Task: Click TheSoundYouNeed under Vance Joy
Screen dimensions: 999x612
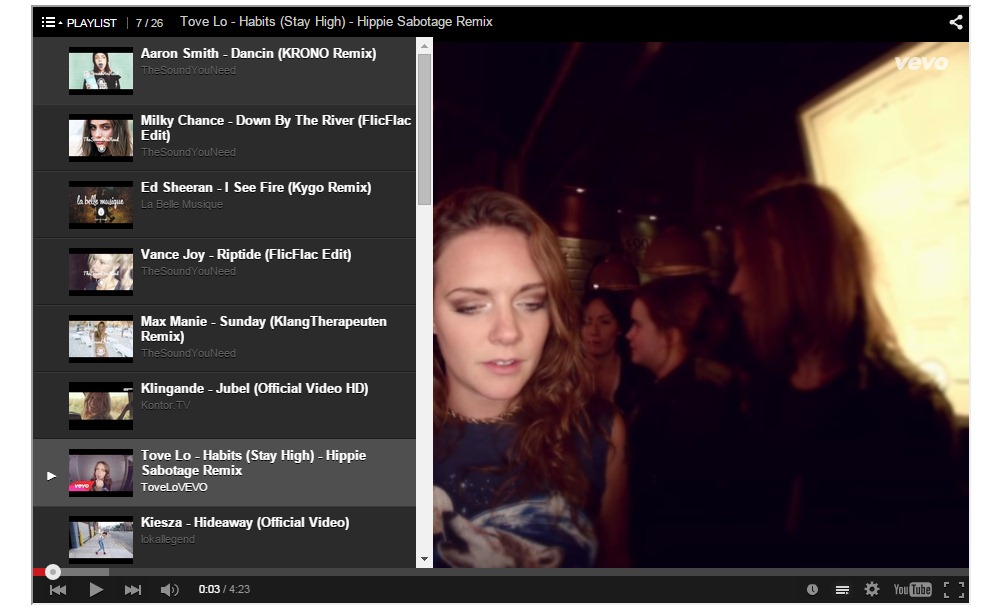Action: coord(188,271)
